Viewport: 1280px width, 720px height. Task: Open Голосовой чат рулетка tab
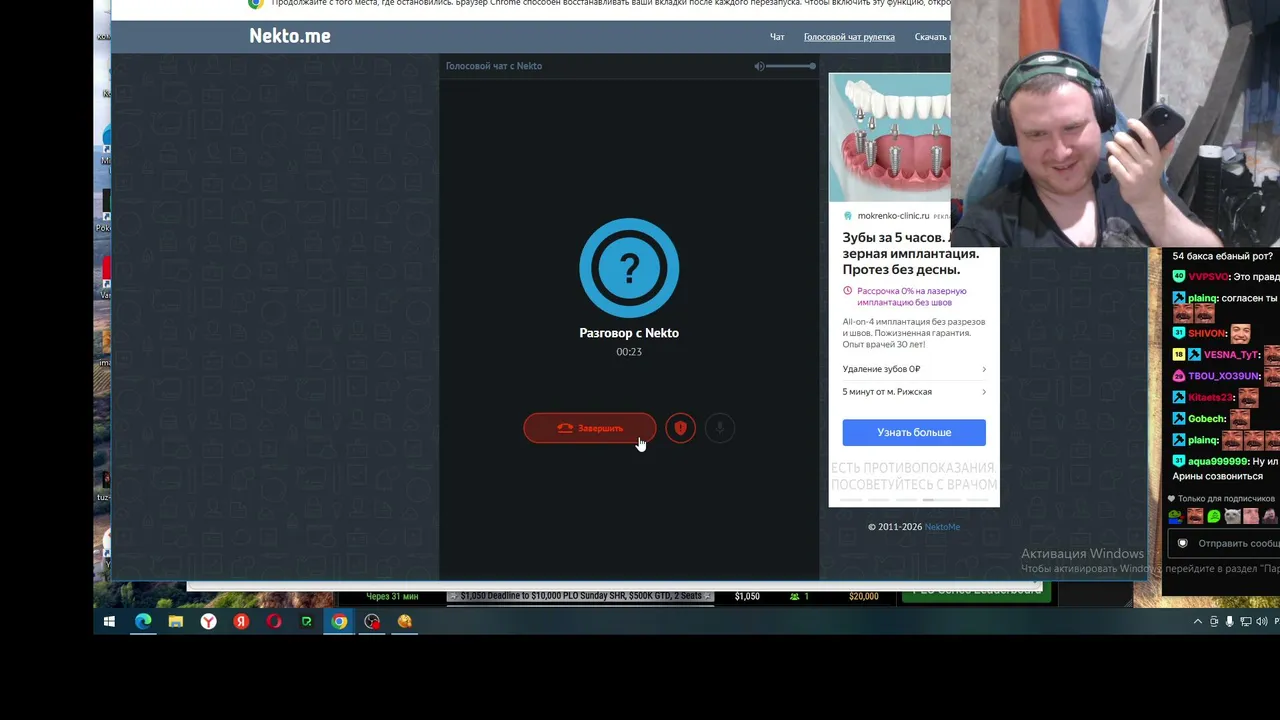pos(849,37)
